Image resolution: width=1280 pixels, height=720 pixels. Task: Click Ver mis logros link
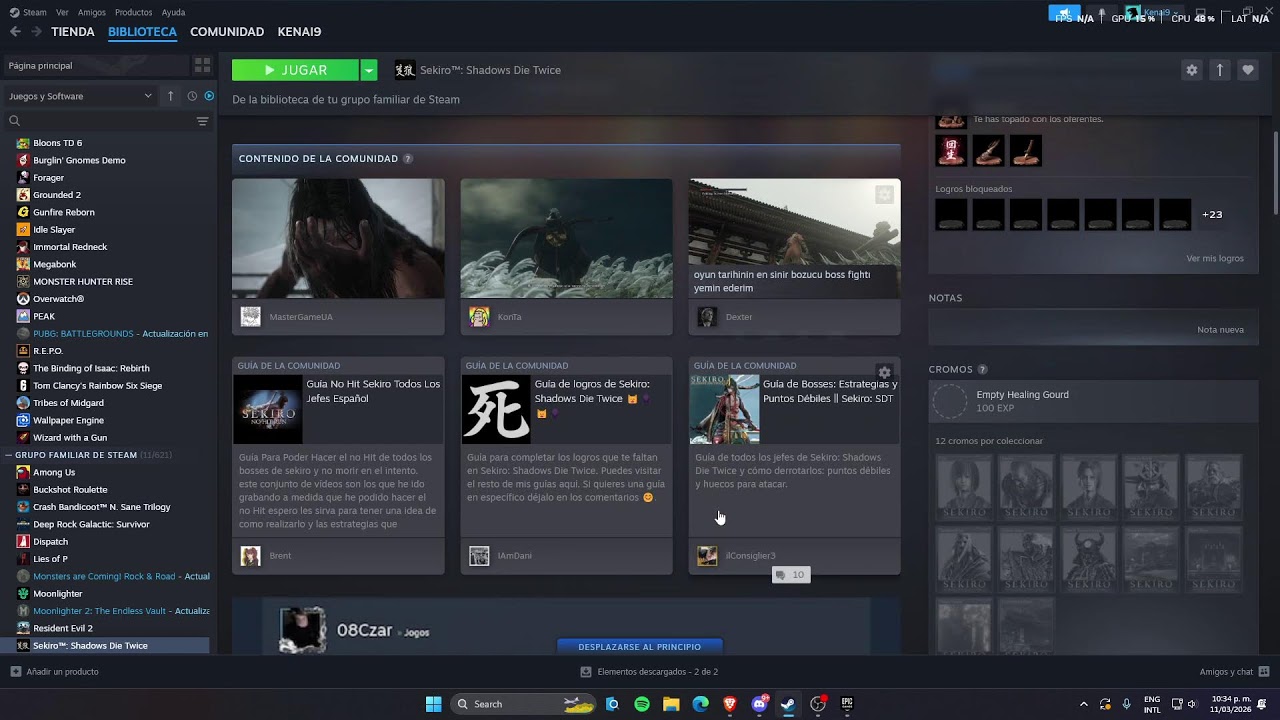point(1215,258)
